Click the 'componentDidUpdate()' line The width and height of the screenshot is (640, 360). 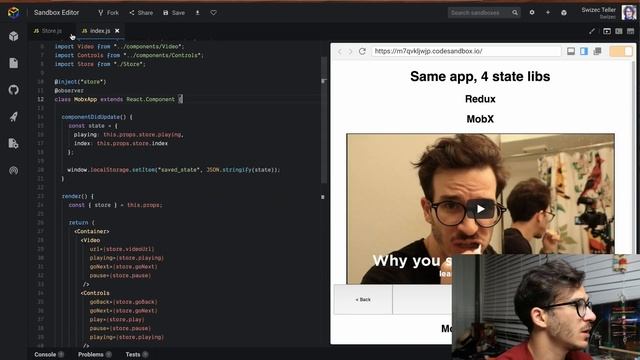[x=97, y=117]
